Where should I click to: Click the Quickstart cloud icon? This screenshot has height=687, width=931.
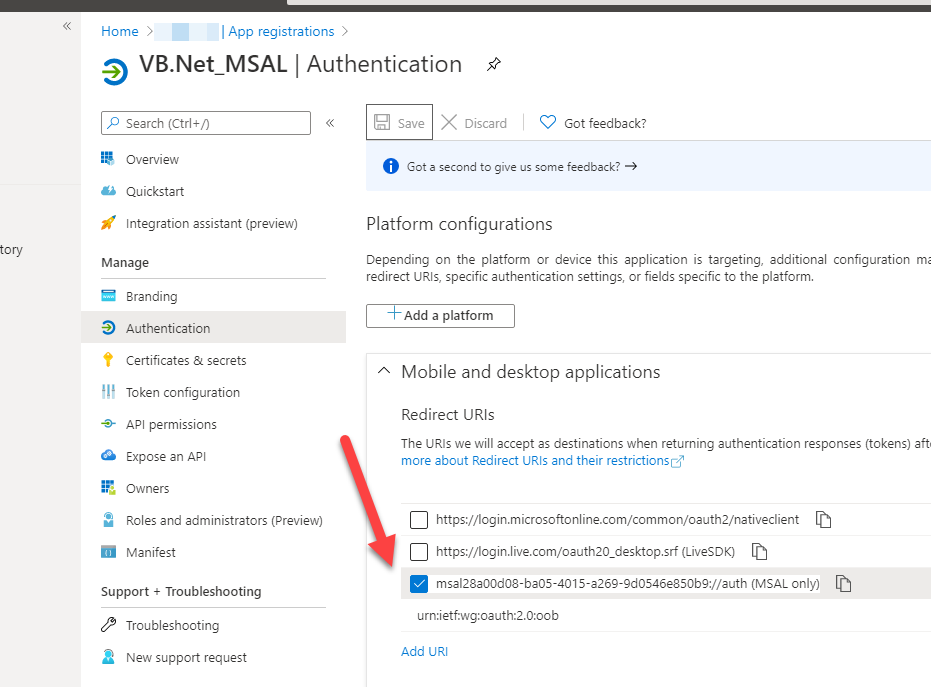point(108,191)
